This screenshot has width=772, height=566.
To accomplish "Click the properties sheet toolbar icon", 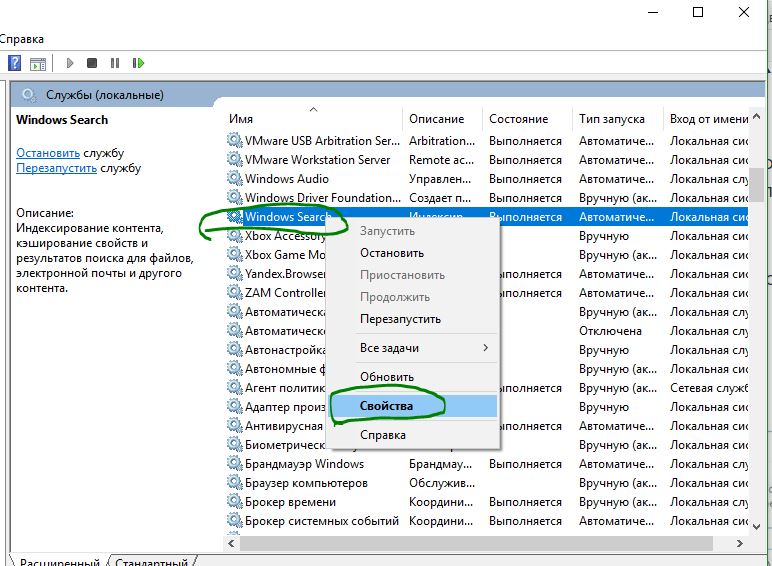I will click(x=38, y=63).
